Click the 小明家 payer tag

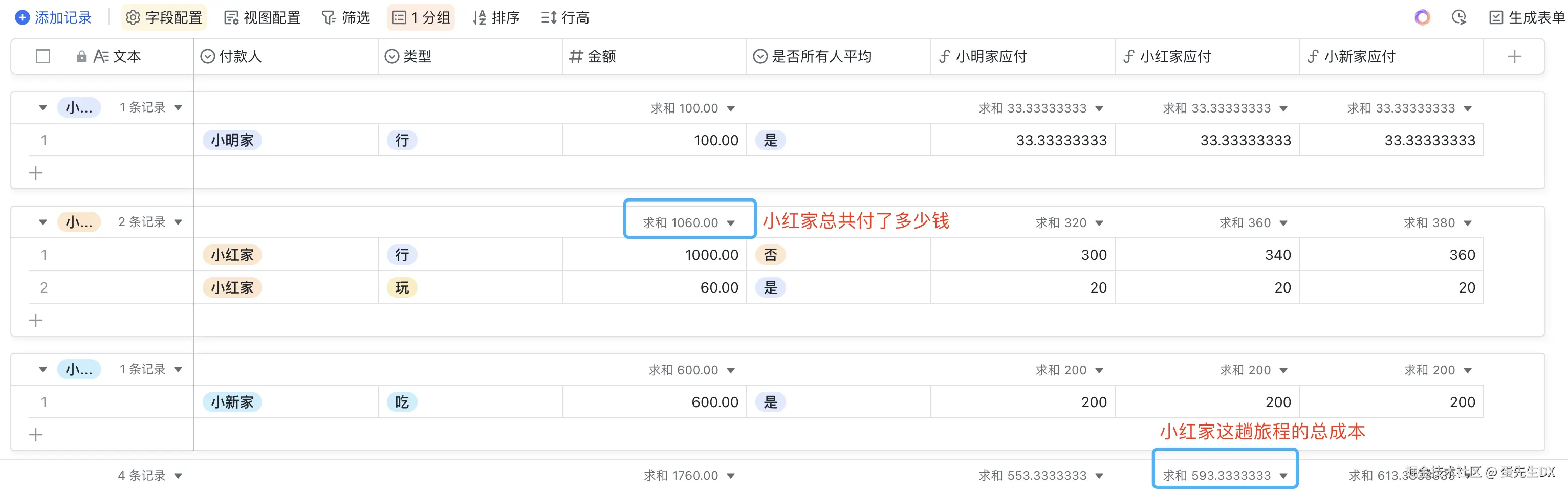(232, 141)
